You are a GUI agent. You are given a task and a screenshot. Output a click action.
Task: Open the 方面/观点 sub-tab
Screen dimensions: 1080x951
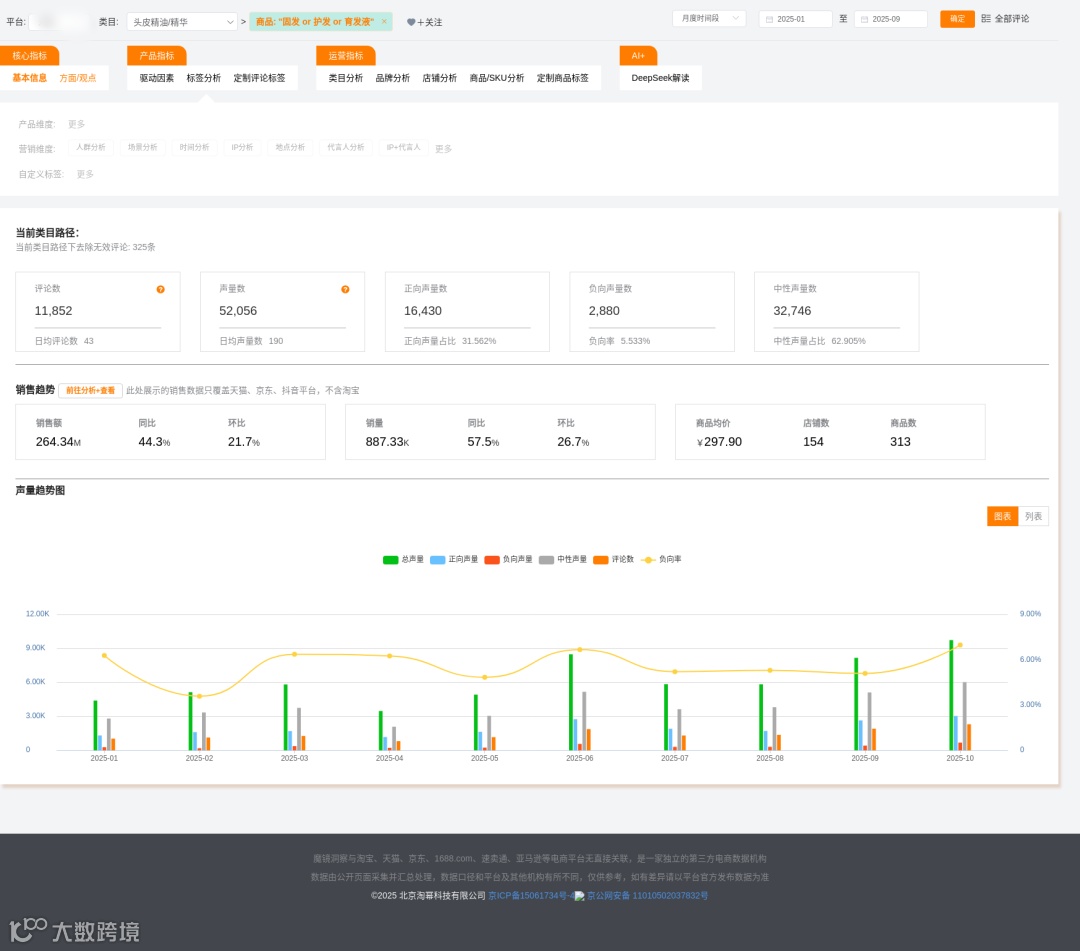78,78
